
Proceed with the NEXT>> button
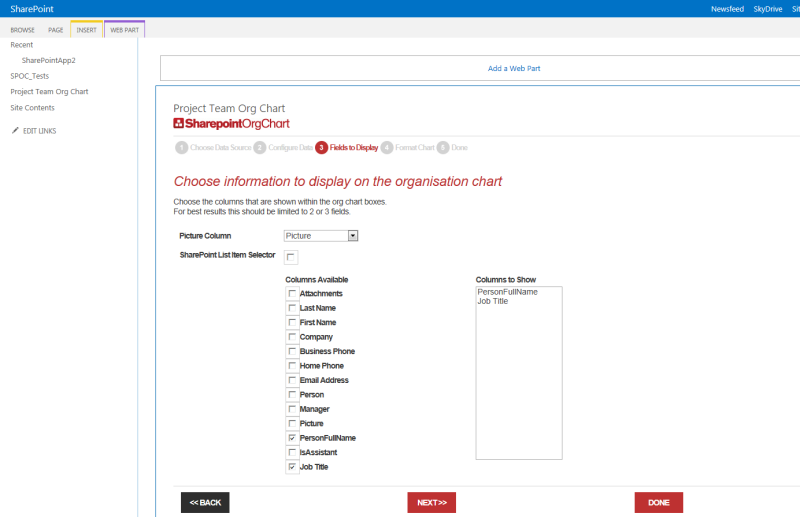coord(432,503)
